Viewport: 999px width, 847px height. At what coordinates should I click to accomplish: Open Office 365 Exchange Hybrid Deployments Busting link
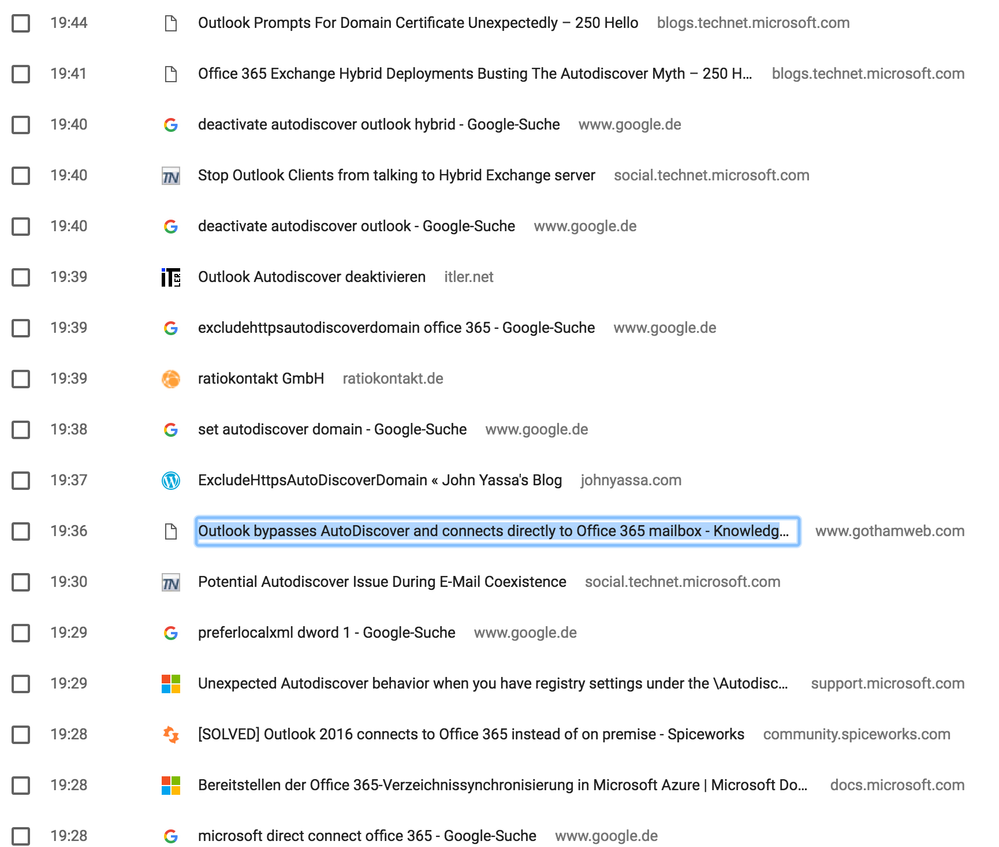click(x=475, y=74)
